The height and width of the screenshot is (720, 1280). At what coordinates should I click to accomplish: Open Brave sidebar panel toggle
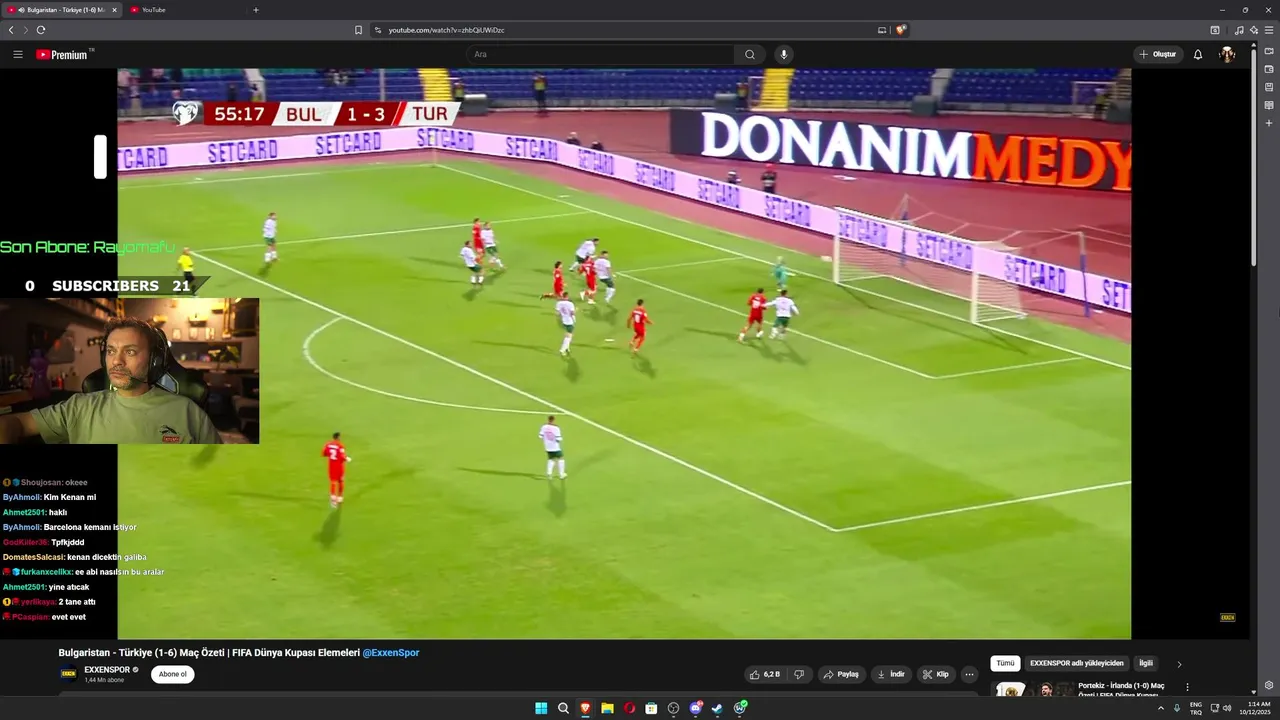(1215, 30)
